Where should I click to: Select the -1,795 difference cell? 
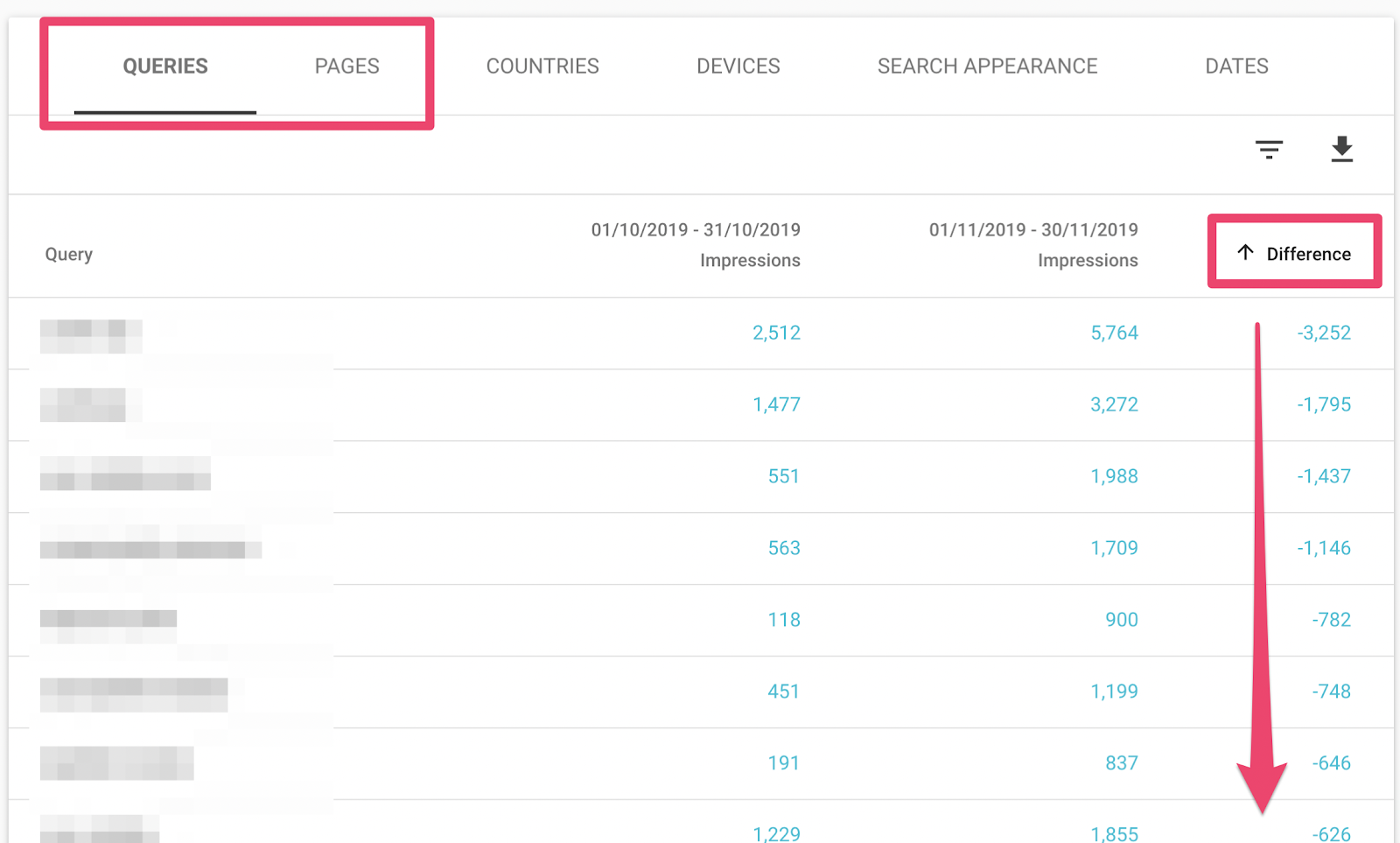[x=1324, y=404]
